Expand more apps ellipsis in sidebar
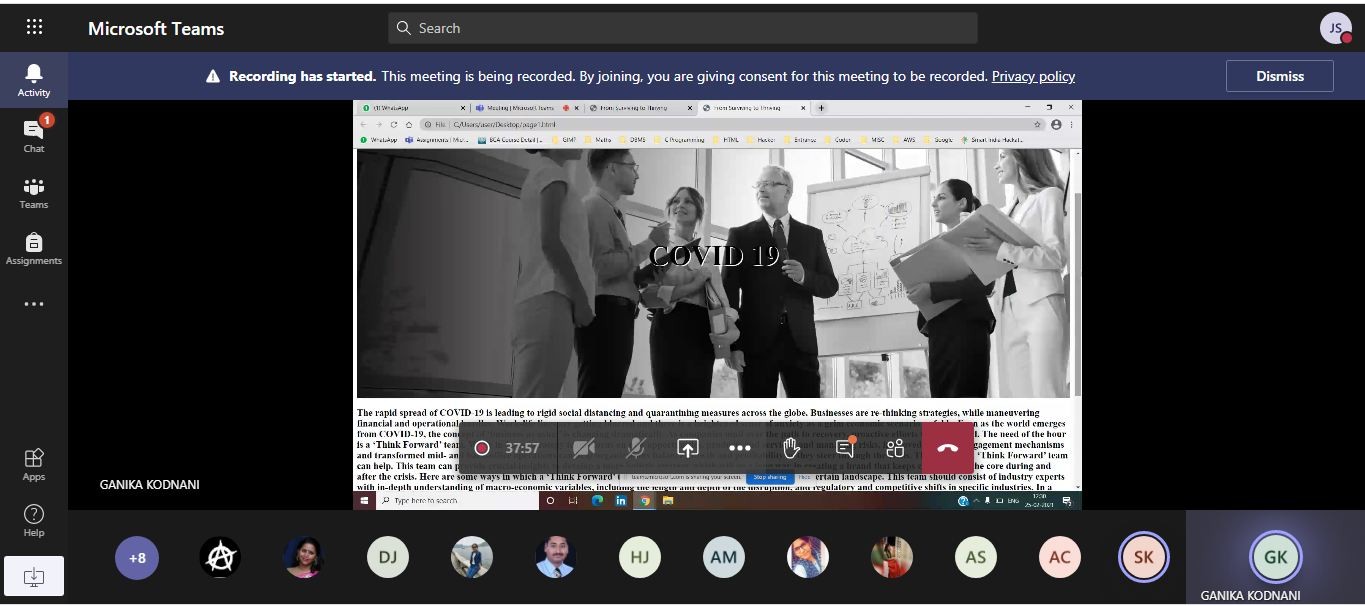The height and width of the screenshot is (606, 1365). click(33, 304)
